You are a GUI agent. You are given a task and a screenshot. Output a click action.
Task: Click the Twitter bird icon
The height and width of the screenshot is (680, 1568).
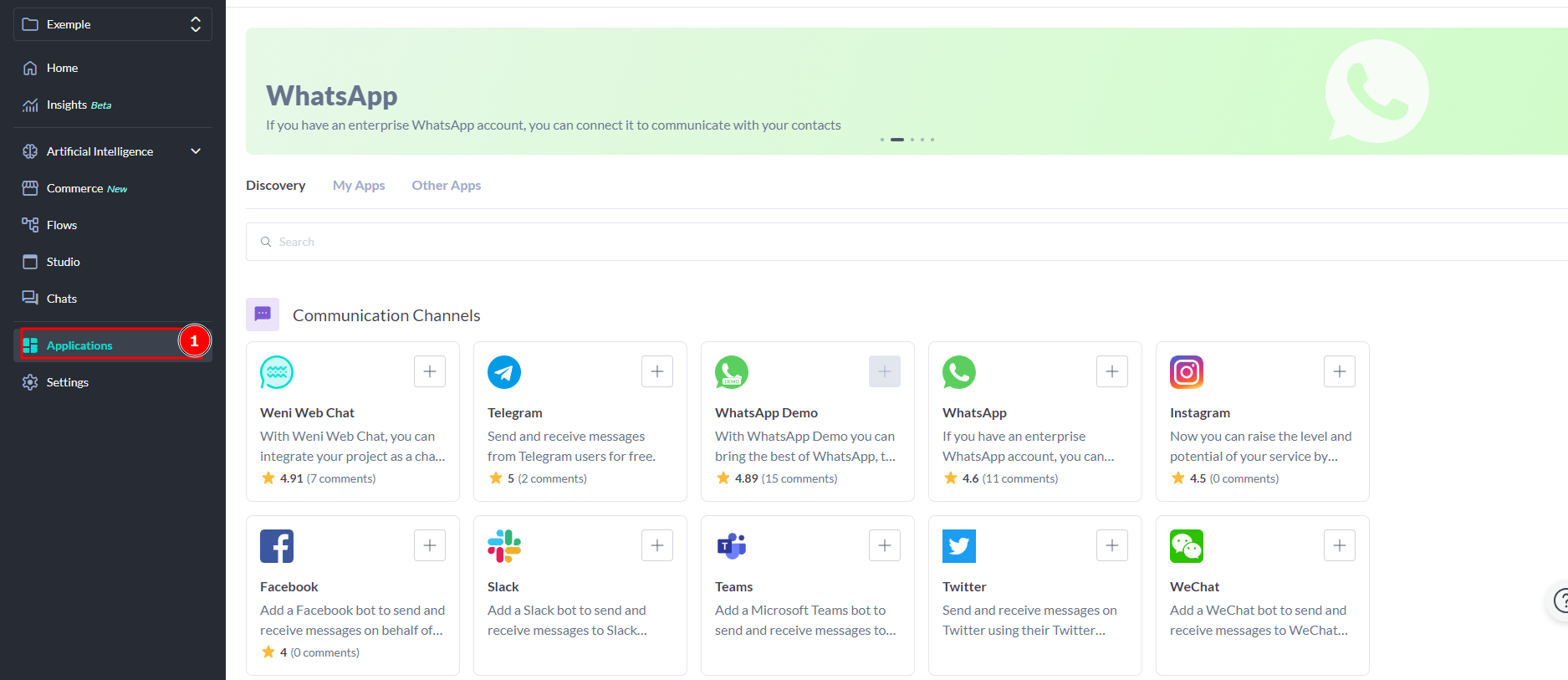click(x=958, y=546)
